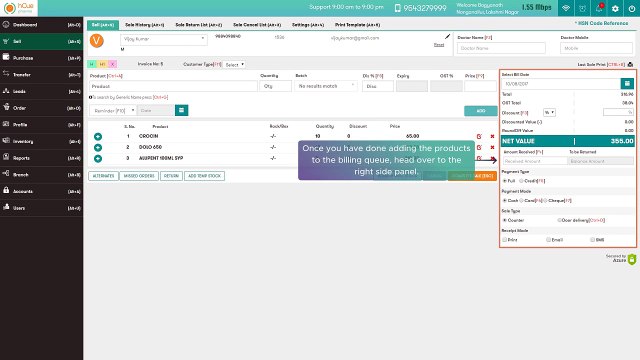This screenshot has width=640, height=360.
Task: Click the green H swatch
Action: (x=92, y=64)
